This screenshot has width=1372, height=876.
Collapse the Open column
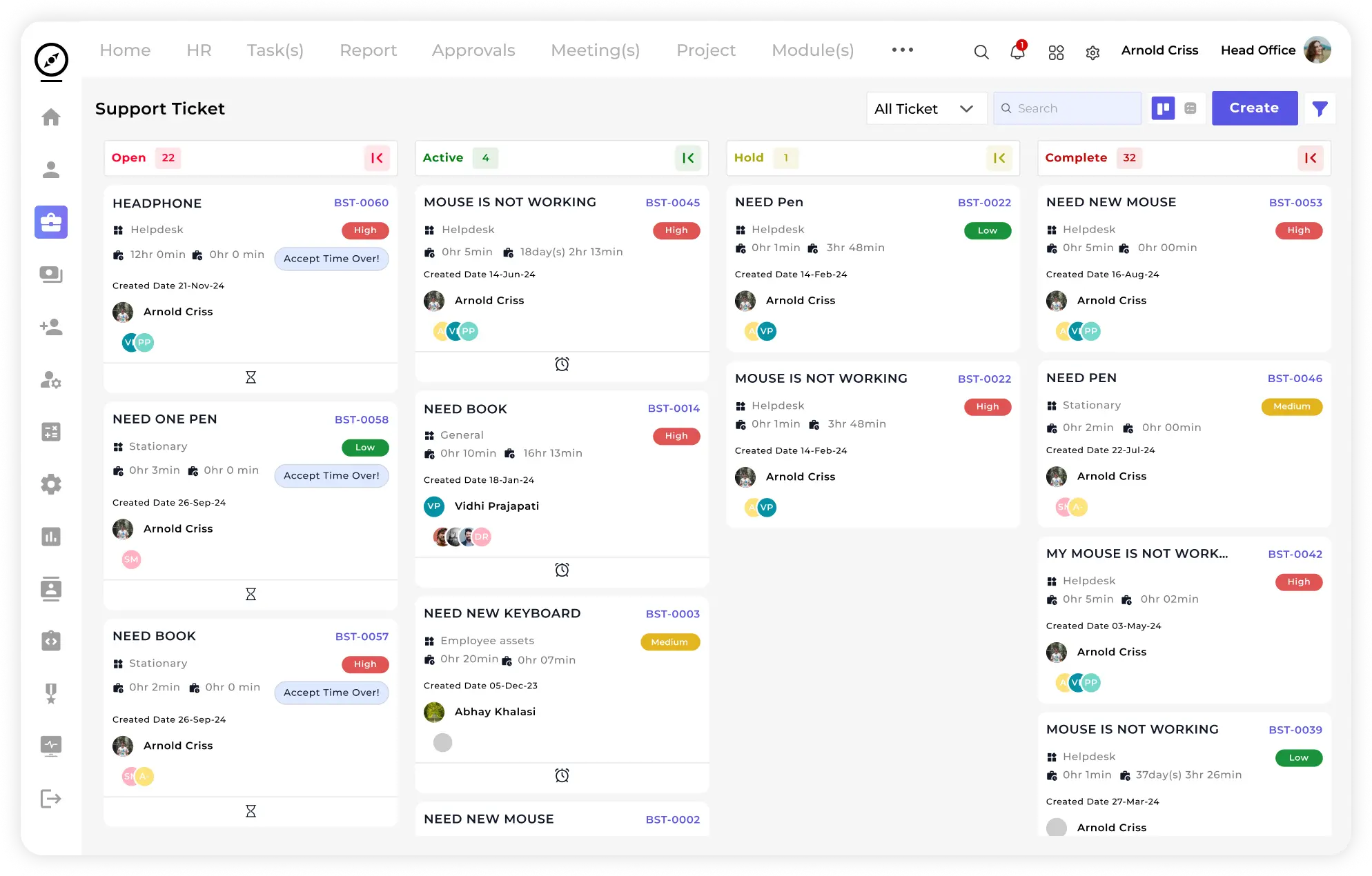point(376,158)
